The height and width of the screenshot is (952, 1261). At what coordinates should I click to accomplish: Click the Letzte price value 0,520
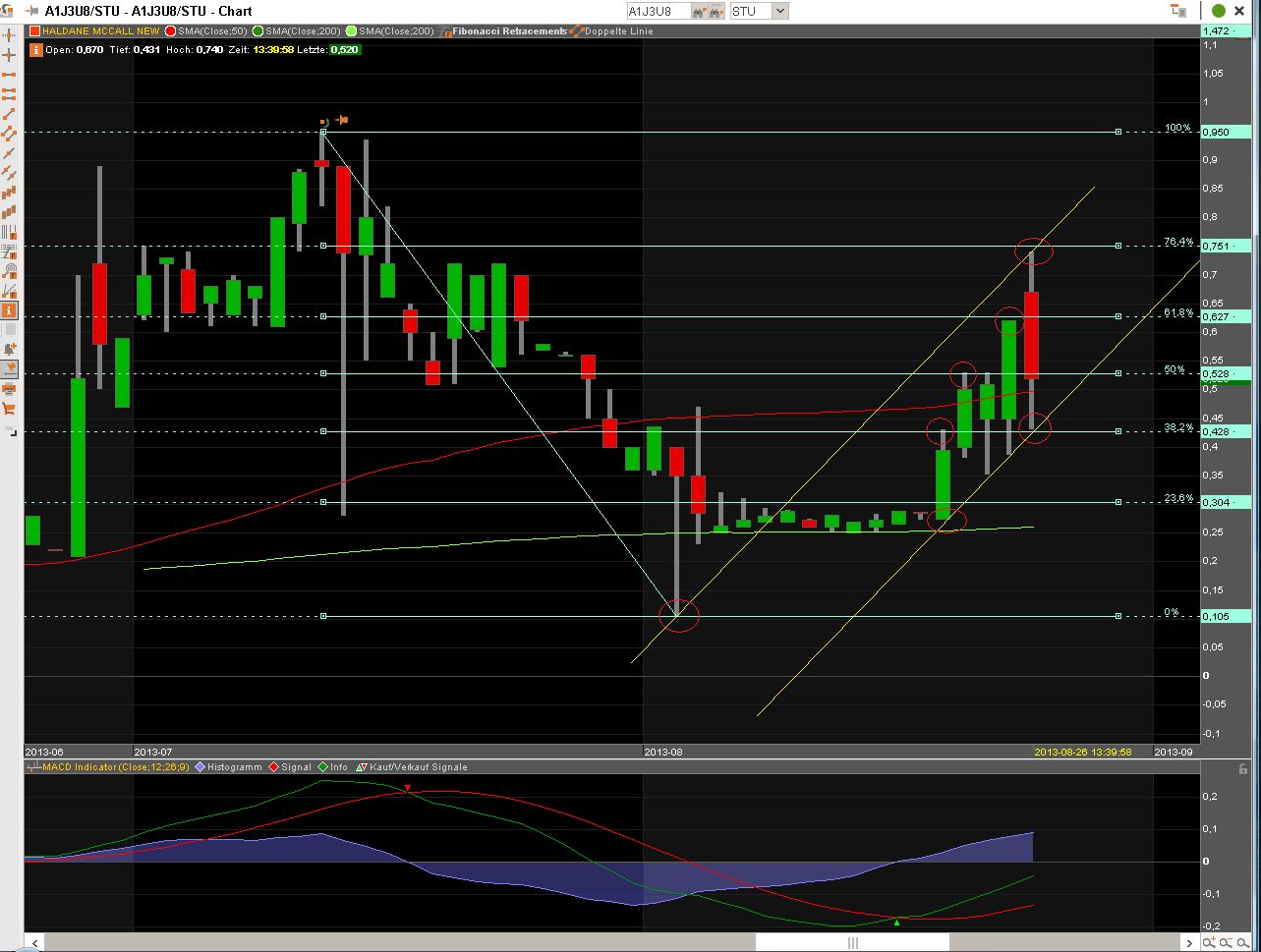point(344,49)
